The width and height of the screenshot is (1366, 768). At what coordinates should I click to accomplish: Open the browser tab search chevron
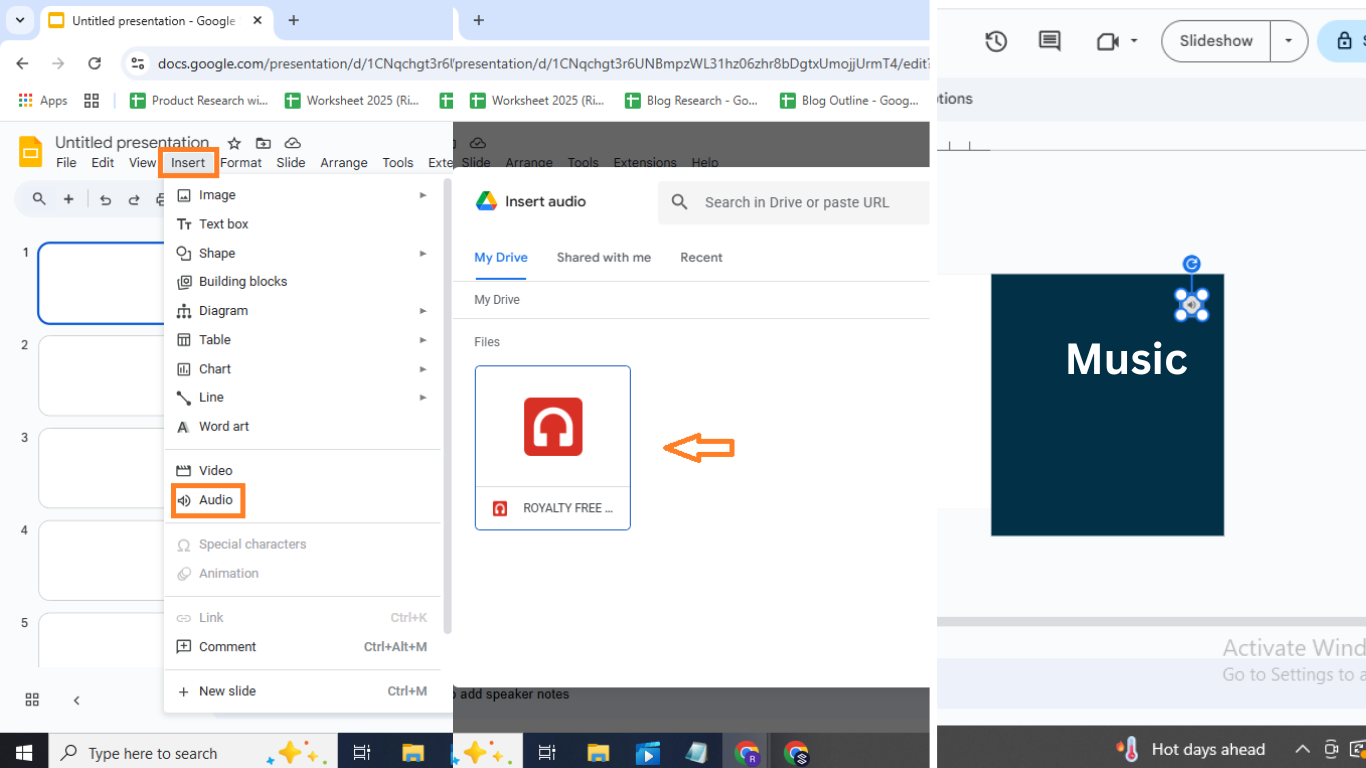[x=19, y=20]
